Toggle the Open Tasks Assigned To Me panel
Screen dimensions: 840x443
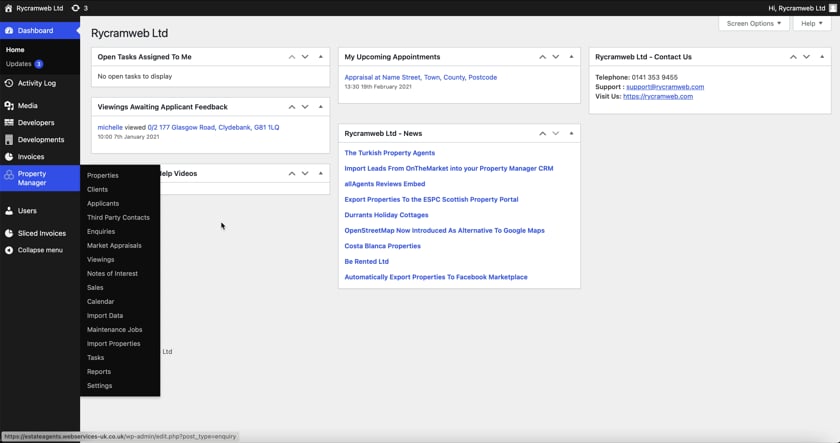320,57
